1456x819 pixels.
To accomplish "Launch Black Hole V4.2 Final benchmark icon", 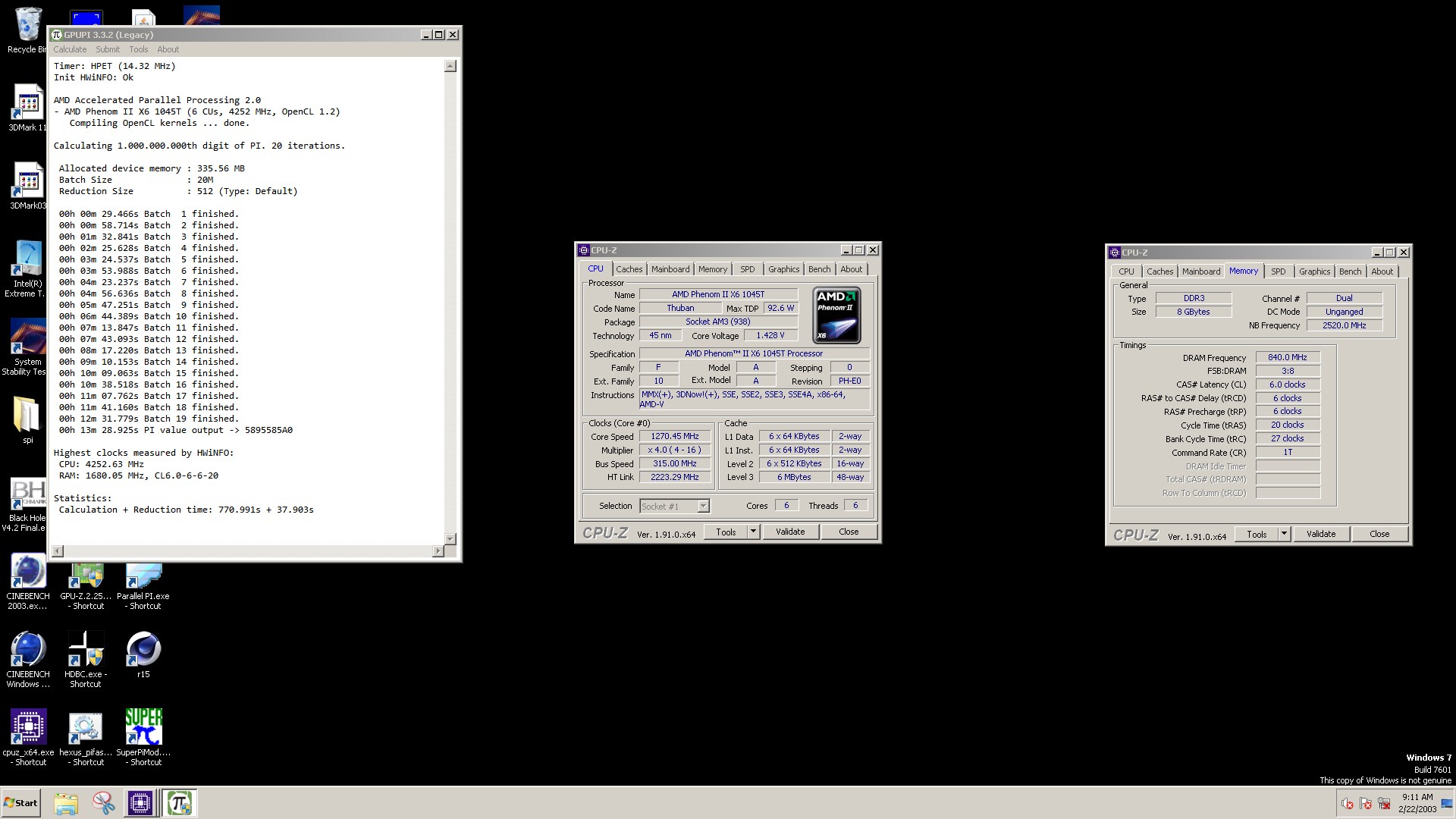I will [x=27, y=504].
